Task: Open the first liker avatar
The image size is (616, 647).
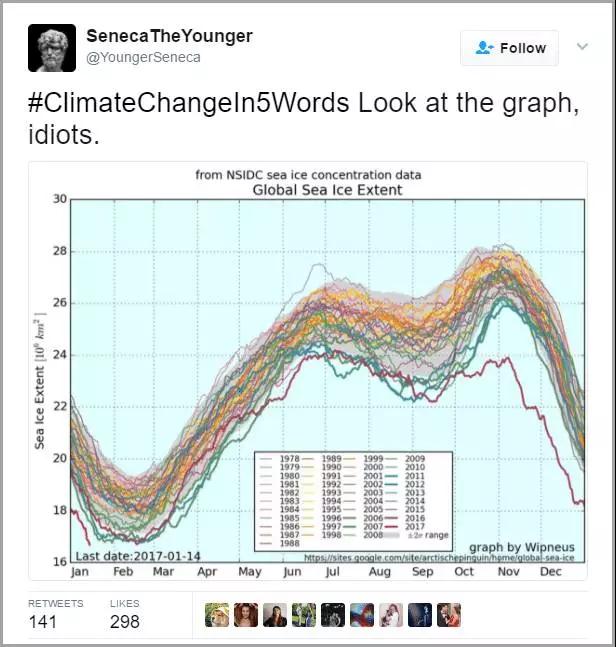Action: (217, 615)
